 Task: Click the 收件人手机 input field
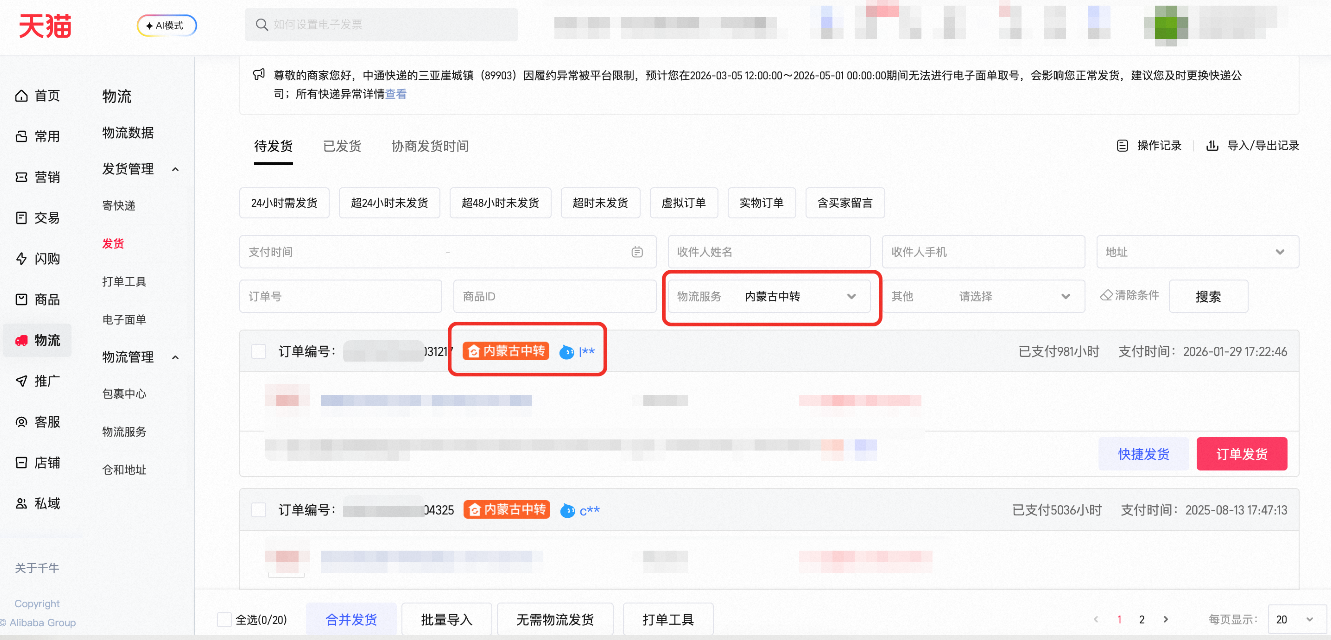983,252
